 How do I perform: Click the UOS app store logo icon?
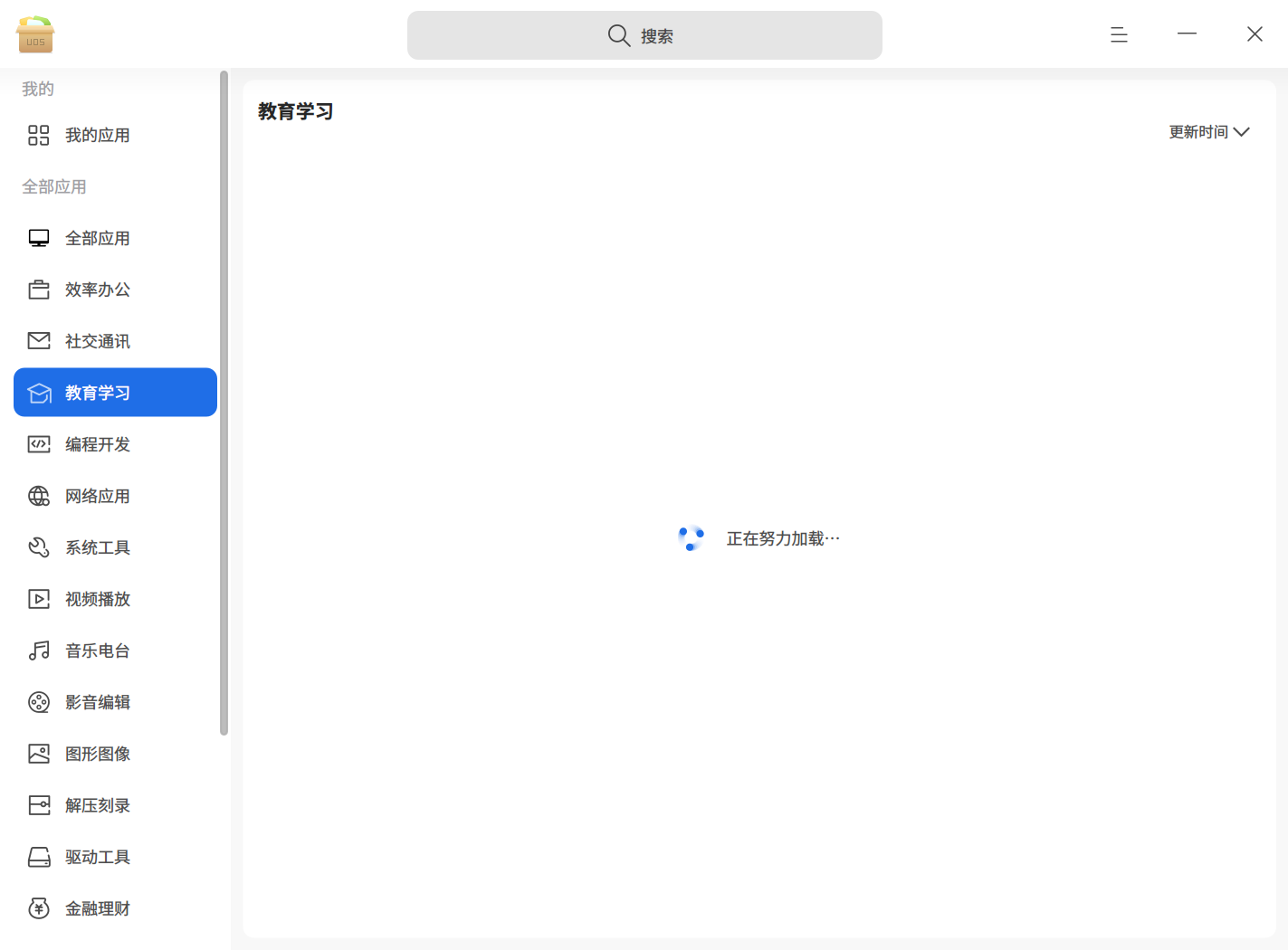[35, 34]
